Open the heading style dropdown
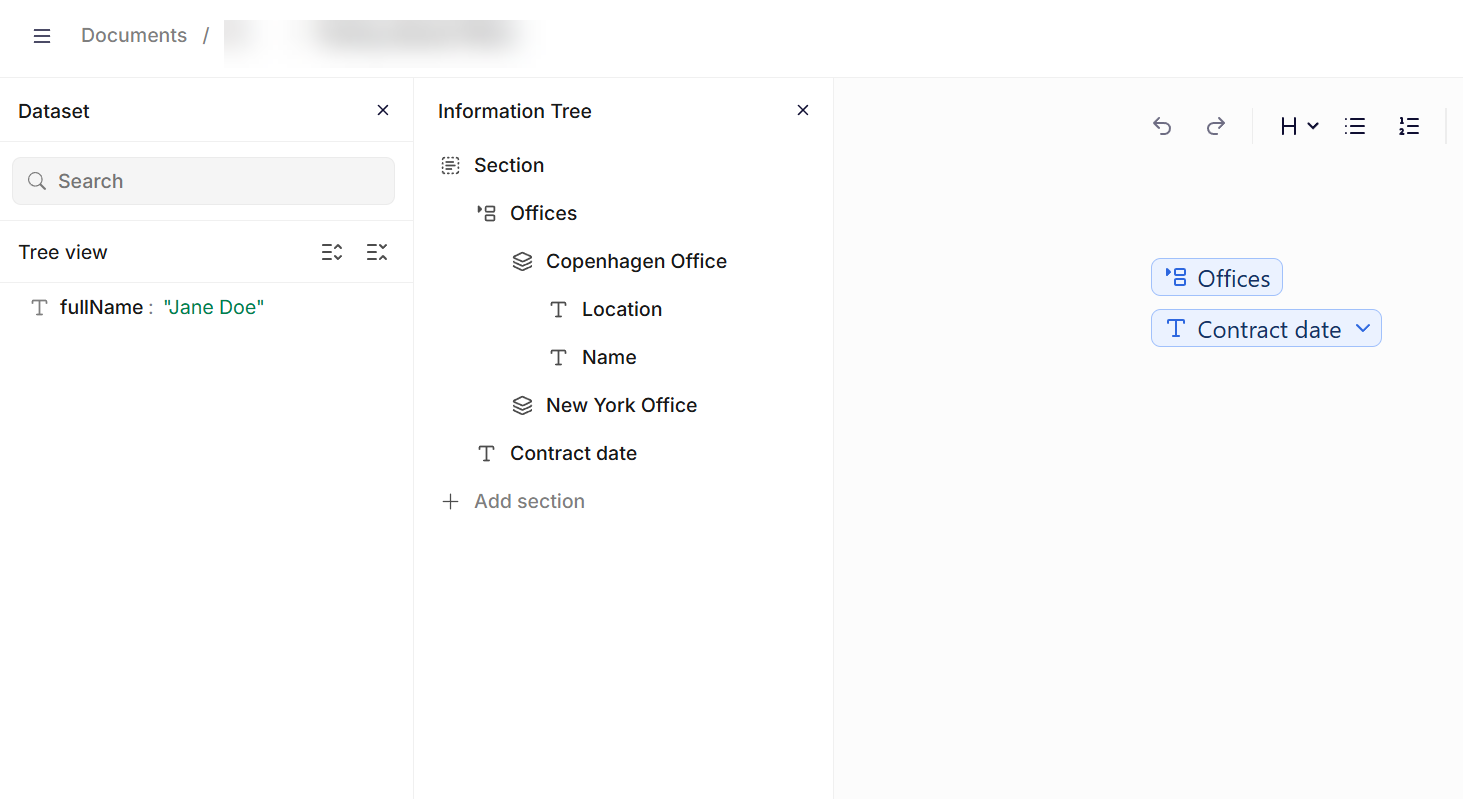1463x799 pixels. [1299, 126]
